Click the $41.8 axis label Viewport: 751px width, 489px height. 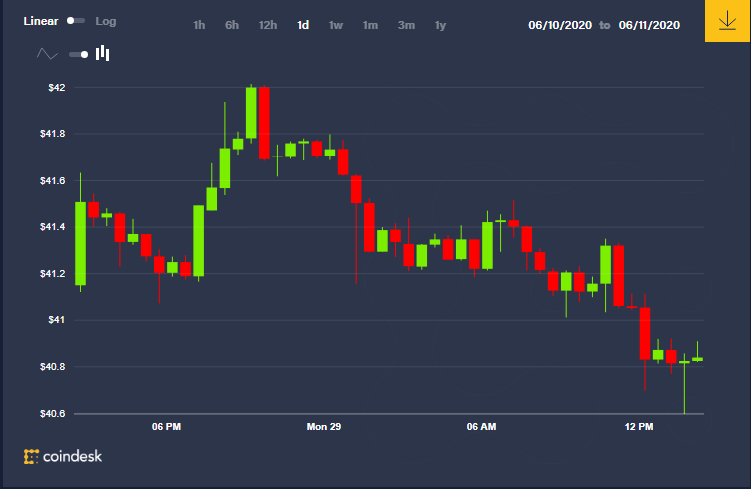click(x=52, y=134)
